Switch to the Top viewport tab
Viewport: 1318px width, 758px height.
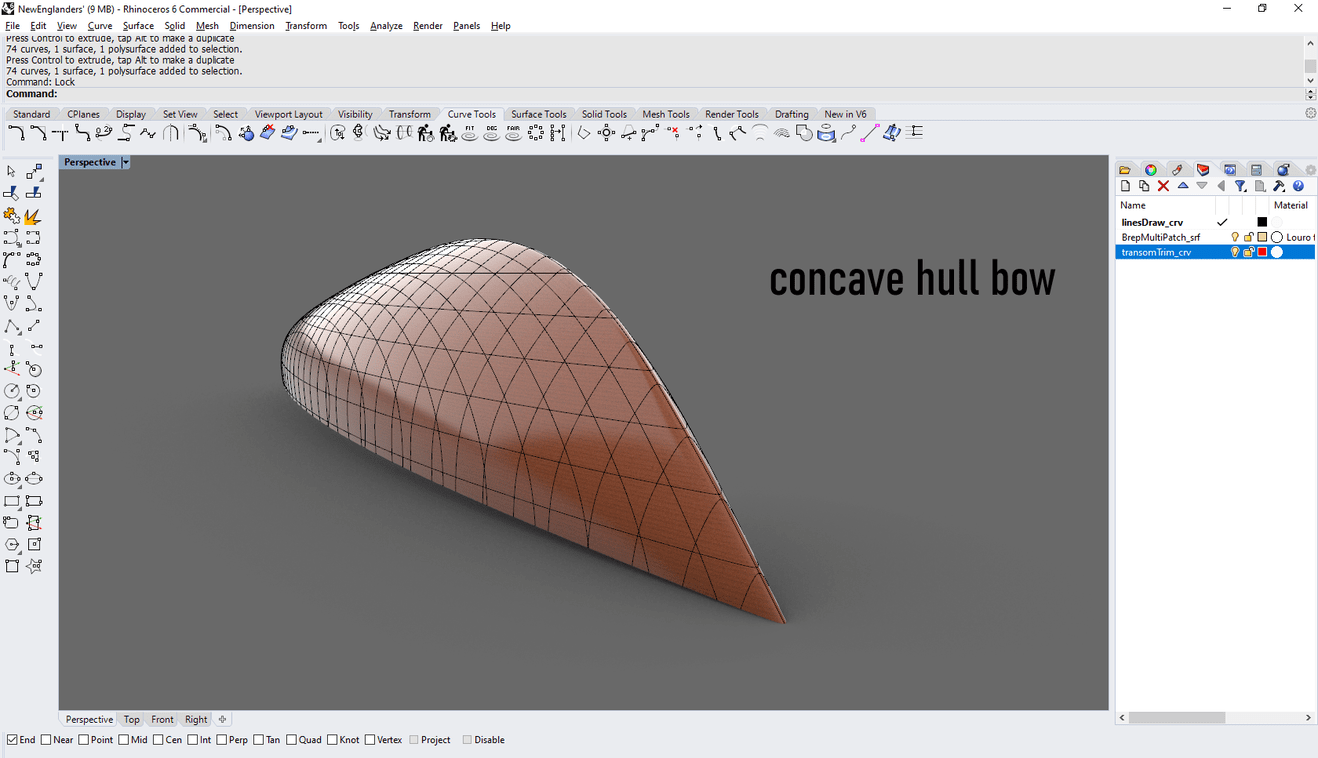[132, 719]
